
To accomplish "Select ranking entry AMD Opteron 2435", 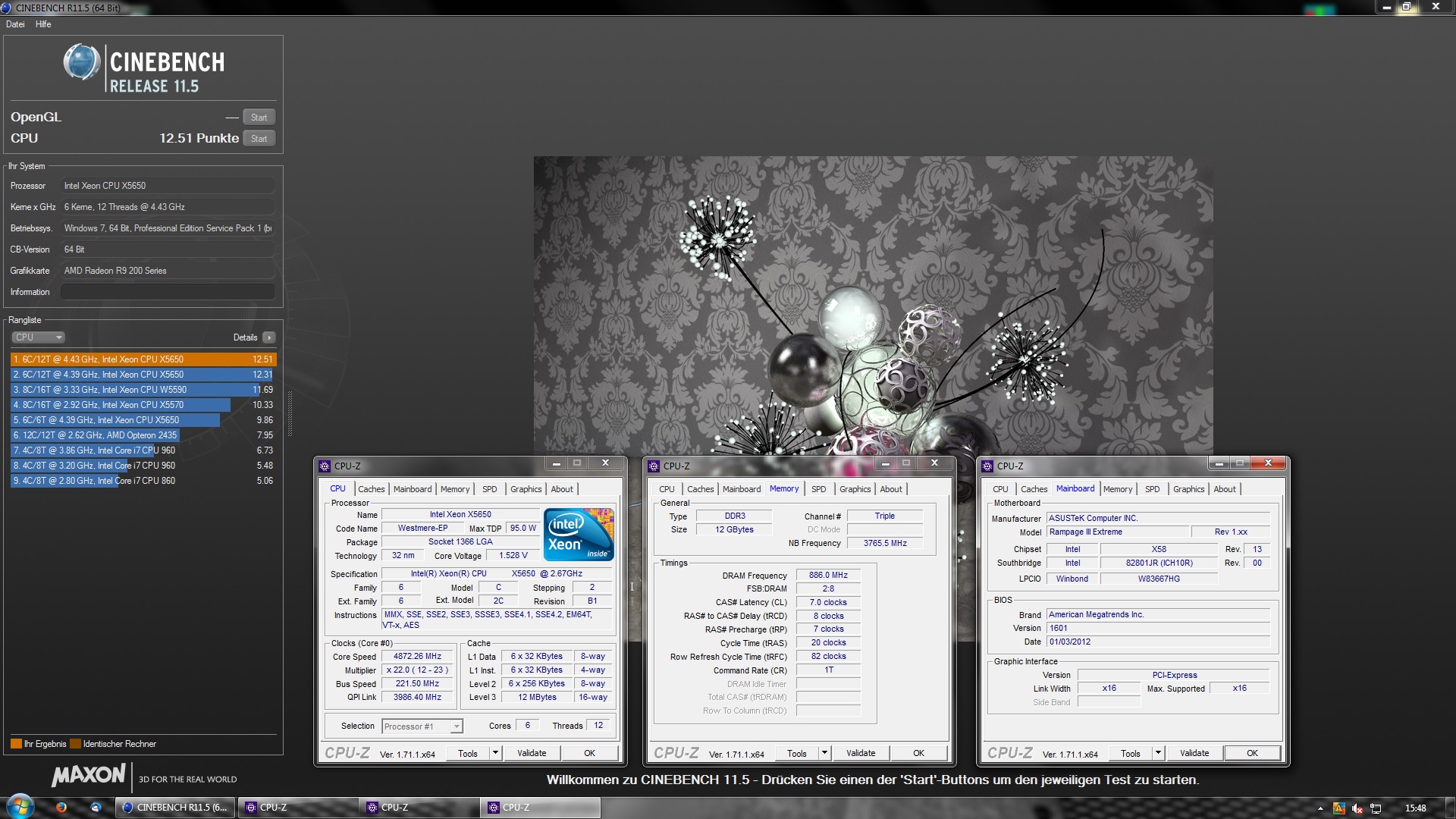I will click(x=143, y=435).
